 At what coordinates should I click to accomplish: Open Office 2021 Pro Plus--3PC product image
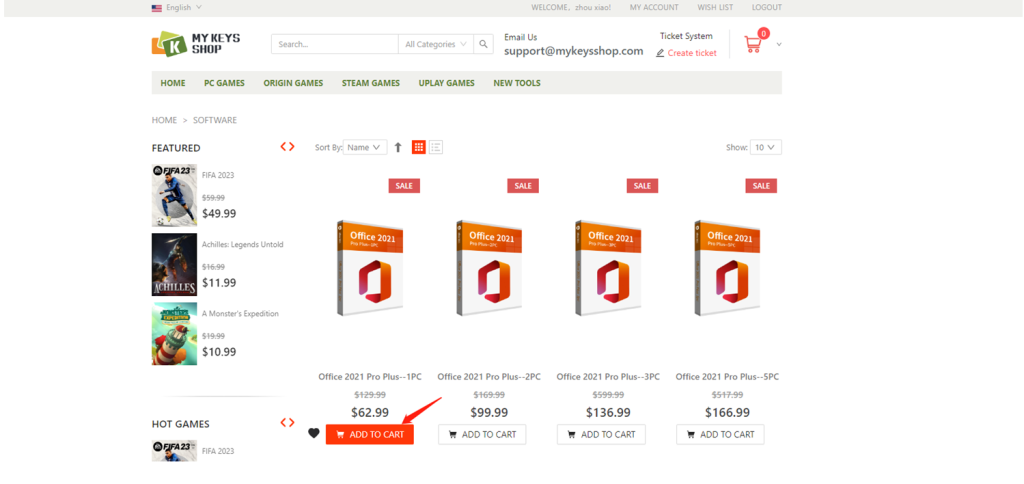608,269
